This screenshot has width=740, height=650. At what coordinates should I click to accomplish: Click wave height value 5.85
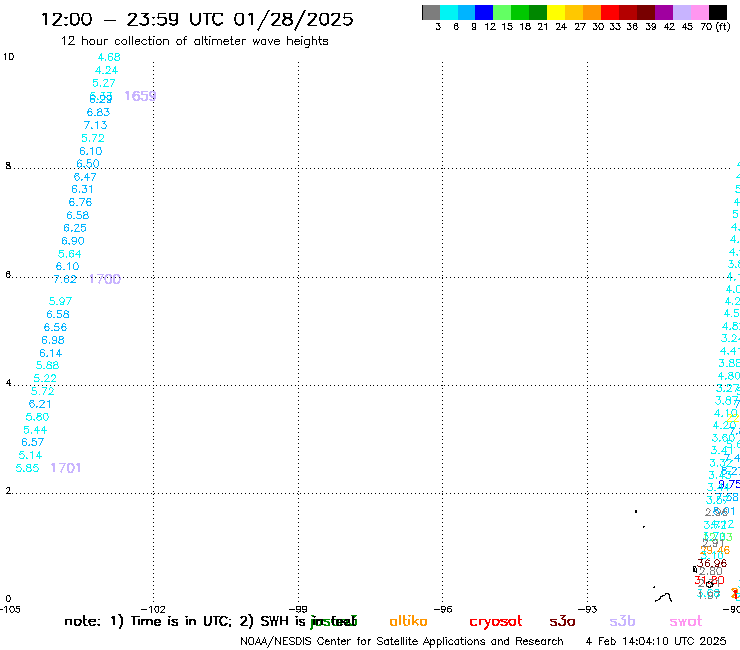(27, 468)
